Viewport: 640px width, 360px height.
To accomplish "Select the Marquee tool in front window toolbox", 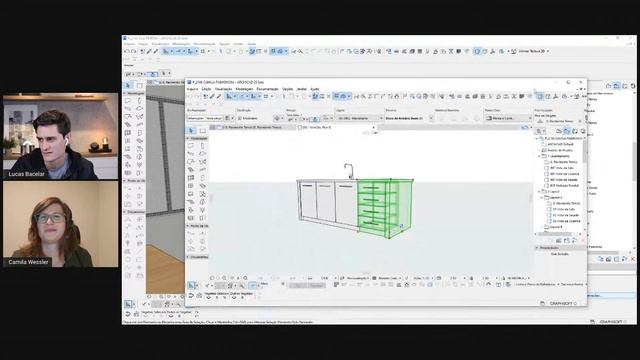I will point(203,131).
